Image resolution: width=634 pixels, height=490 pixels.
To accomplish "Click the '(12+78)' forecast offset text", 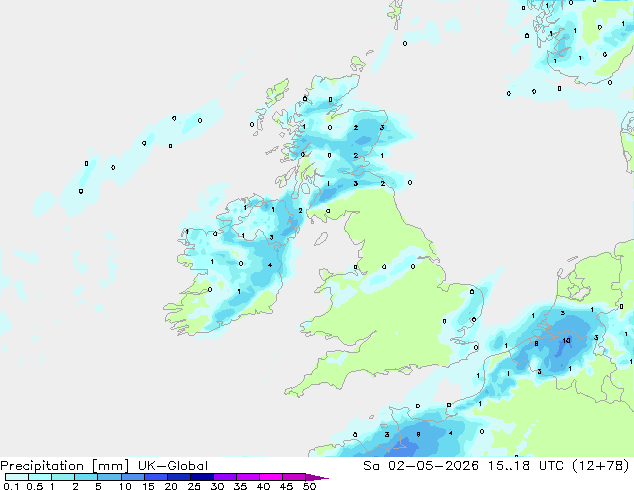I will pos(601,466).
